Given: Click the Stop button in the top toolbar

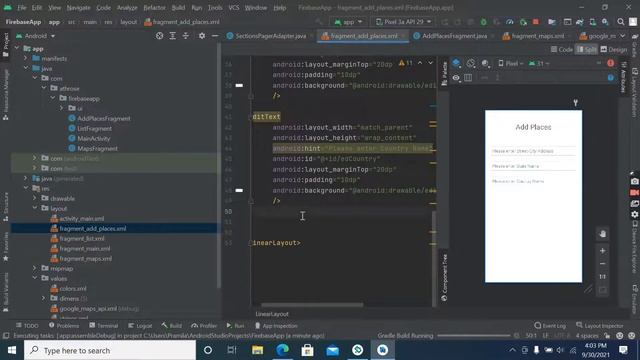Looking at the screenshot, I should [x=536, y=22].
